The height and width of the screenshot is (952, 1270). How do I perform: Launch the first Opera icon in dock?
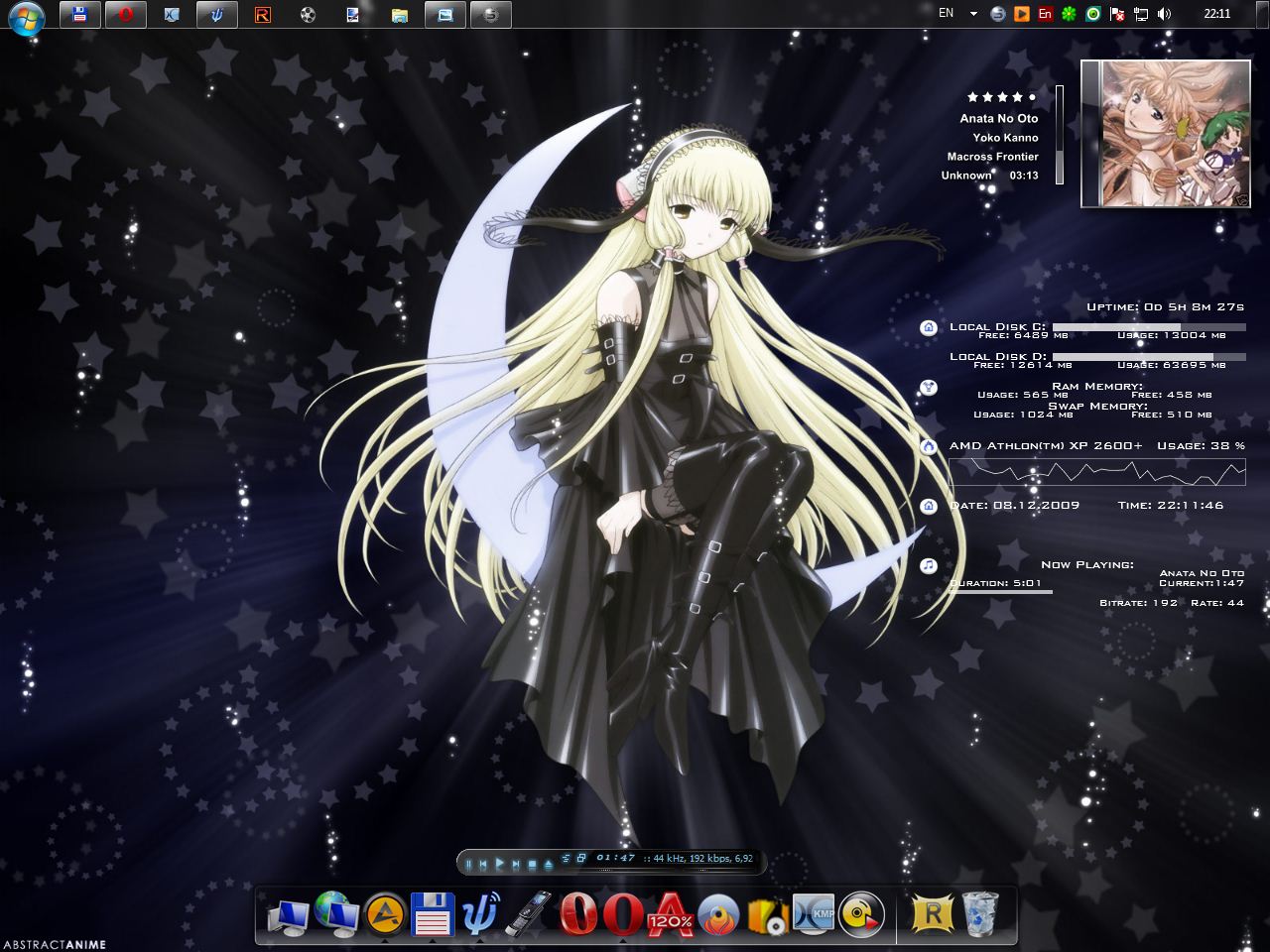[x=578, y=914]
